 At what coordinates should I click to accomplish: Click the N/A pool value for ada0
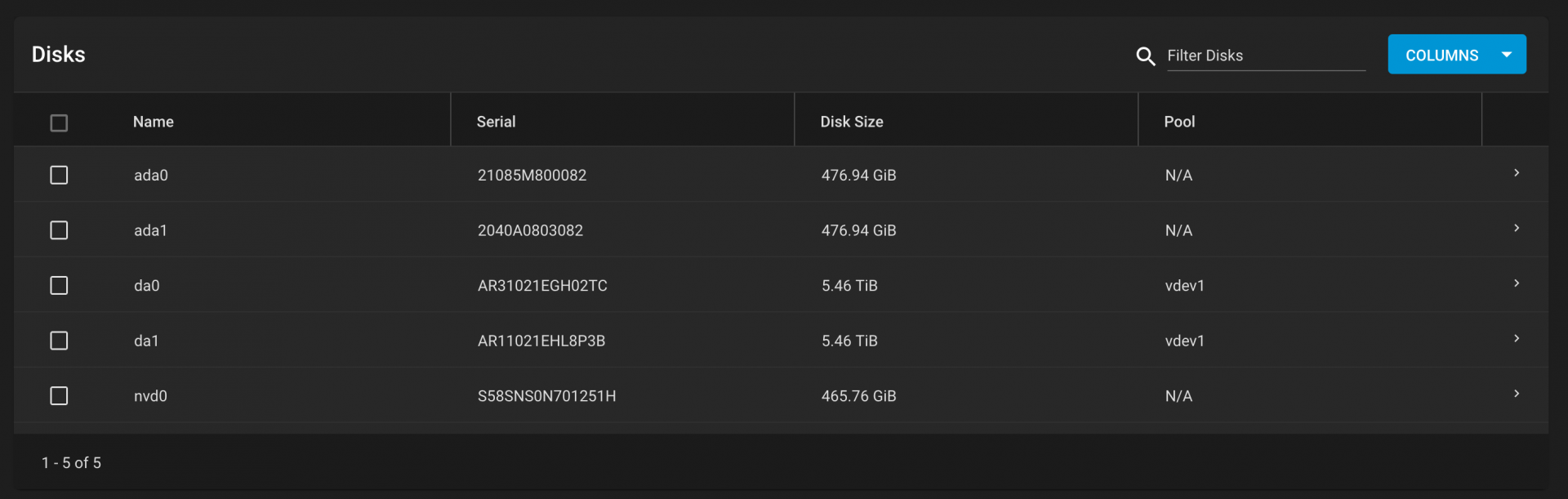click(x=1178, y=176)
